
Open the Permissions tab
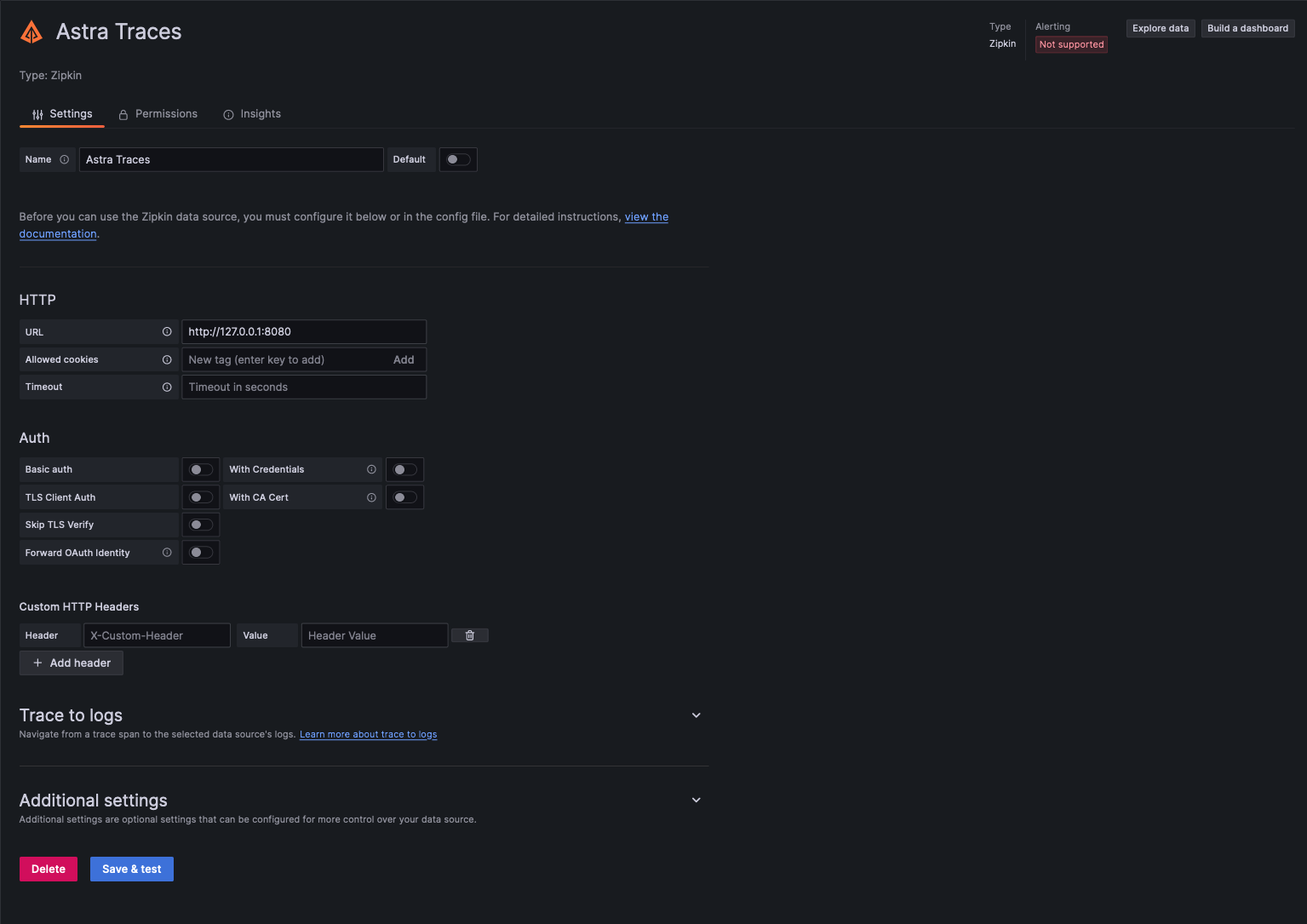[x=158, y=114]
